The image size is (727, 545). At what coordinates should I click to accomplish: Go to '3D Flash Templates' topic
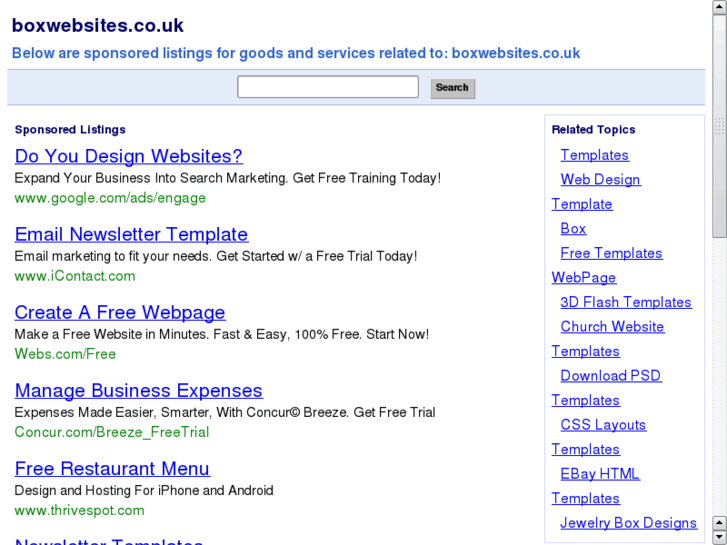(625, 302)
